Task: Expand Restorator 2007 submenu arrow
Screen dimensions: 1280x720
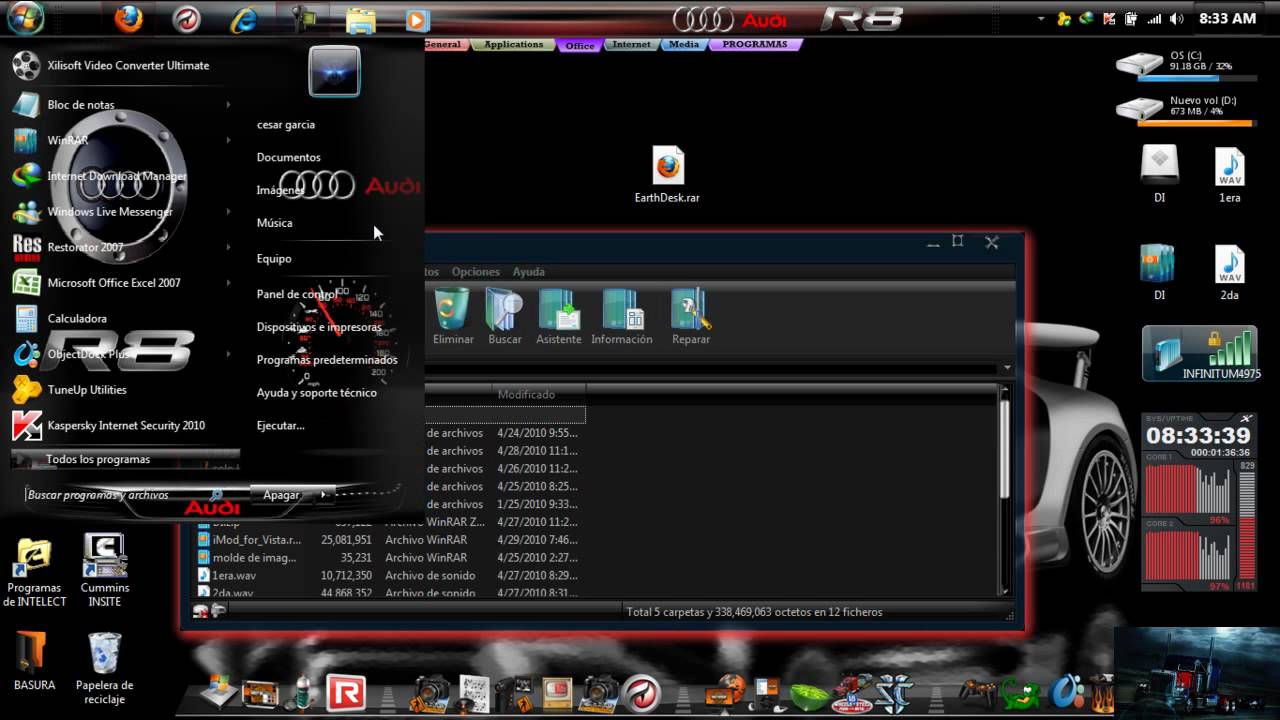Action: pyautogui.click(x=228, y=247)
